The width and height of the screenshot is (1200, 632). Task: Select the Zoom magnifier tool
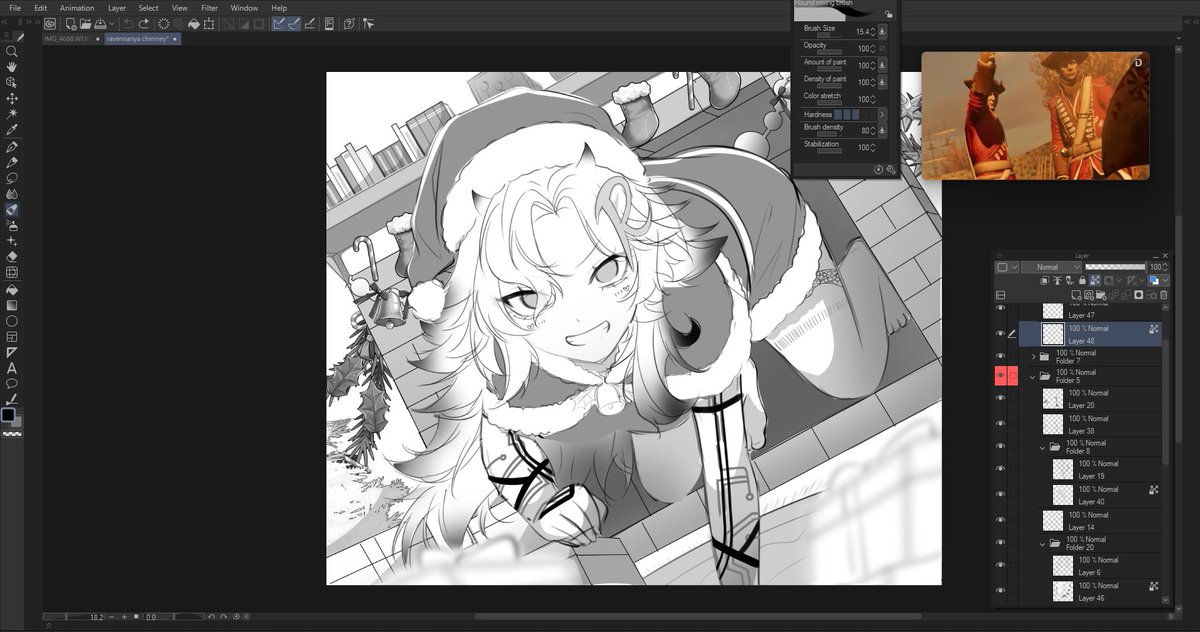[12, 51]
